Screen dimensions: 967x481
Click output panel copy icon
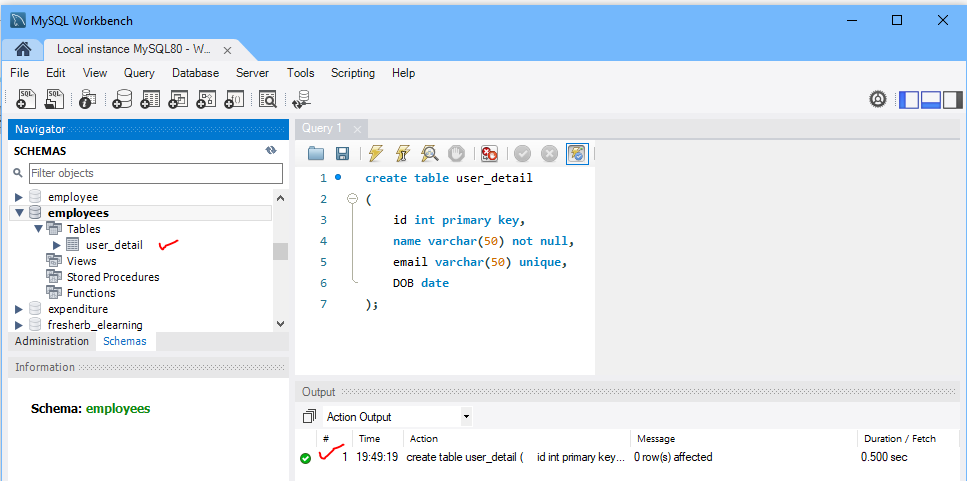pos(309,417)
